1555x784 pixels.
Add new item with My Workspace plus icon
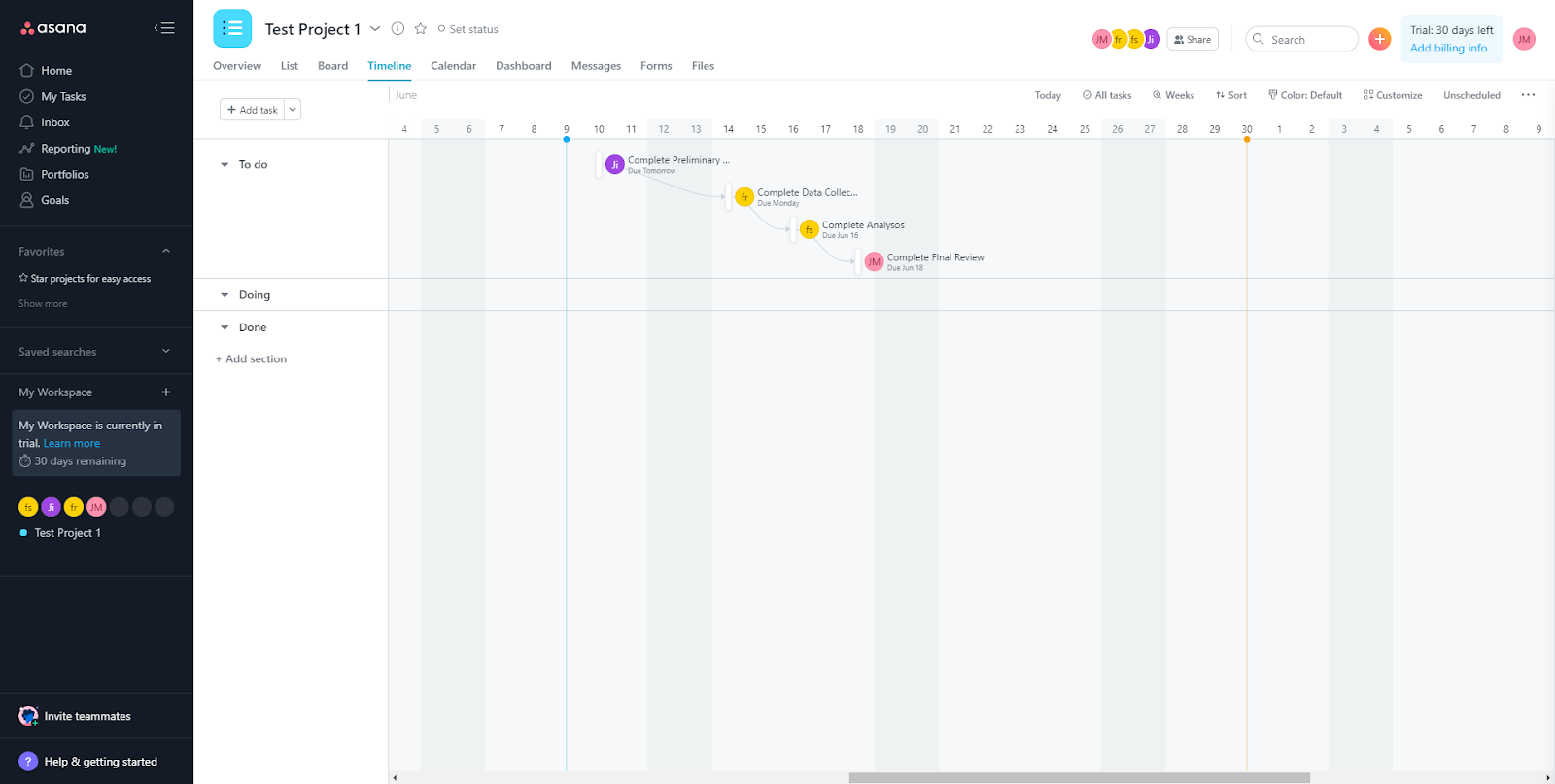tap(166, 392)
